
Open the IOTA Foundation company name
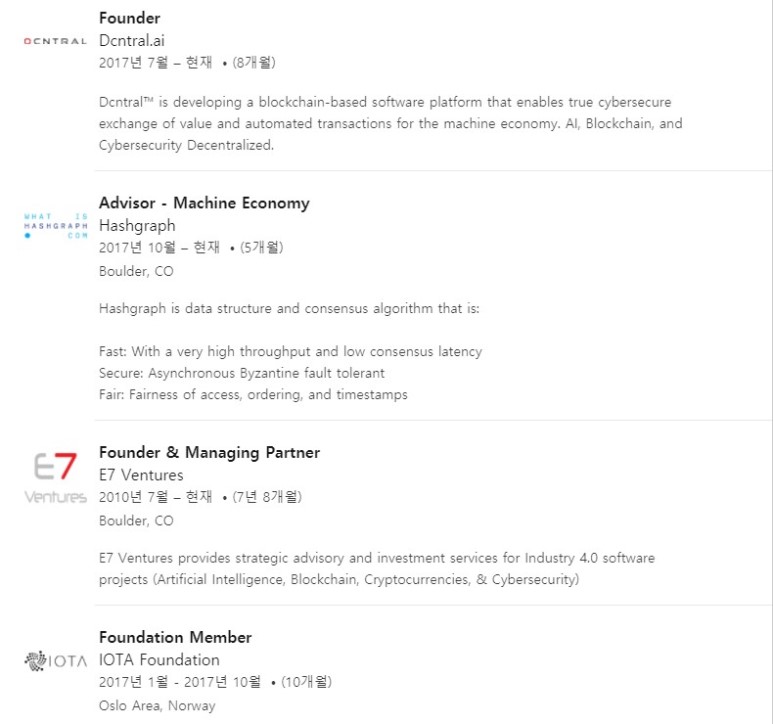(159, 659)
